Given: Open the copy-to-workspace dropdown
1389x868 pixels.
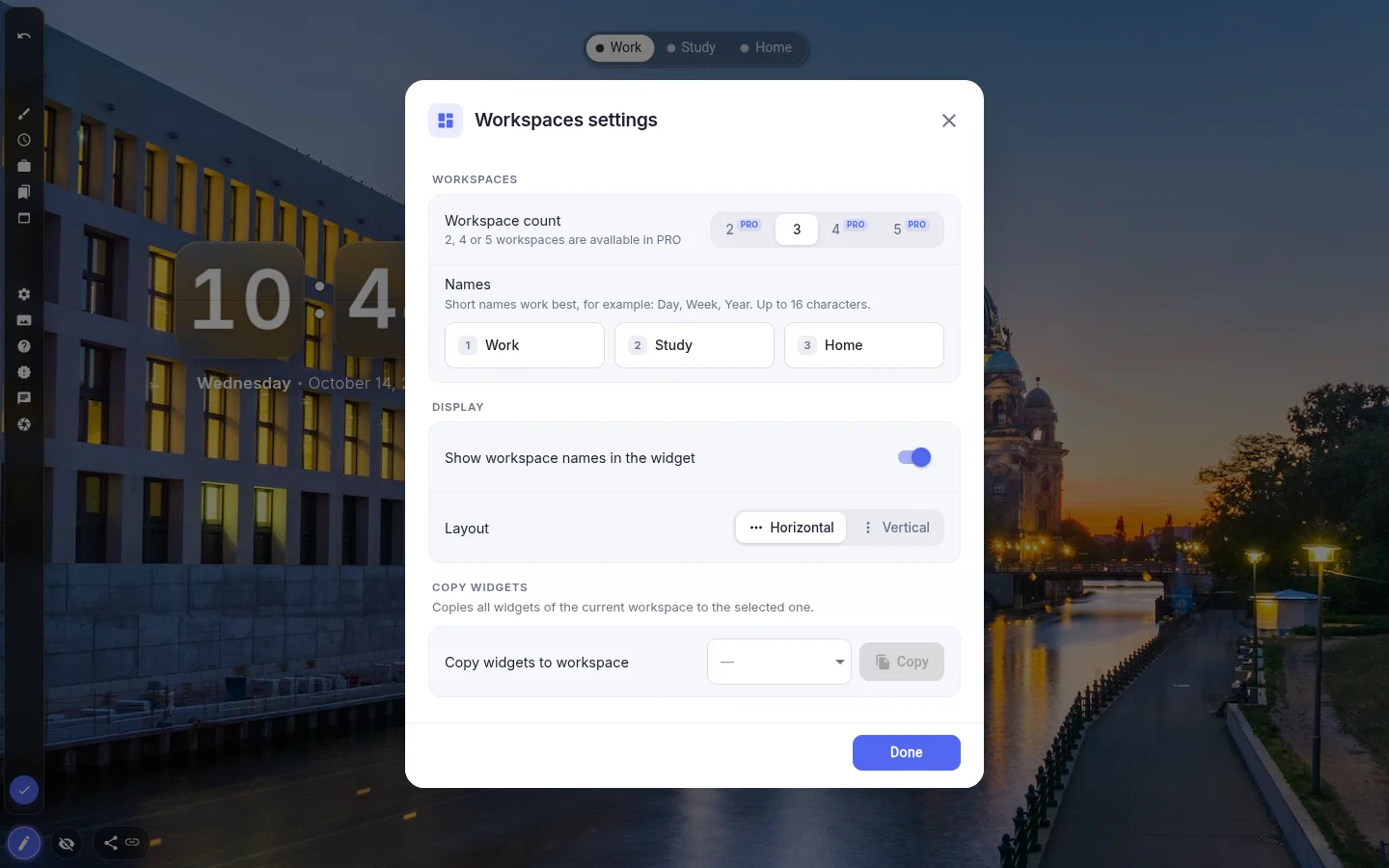Looking at the screenshot, I should pos(779,662).
